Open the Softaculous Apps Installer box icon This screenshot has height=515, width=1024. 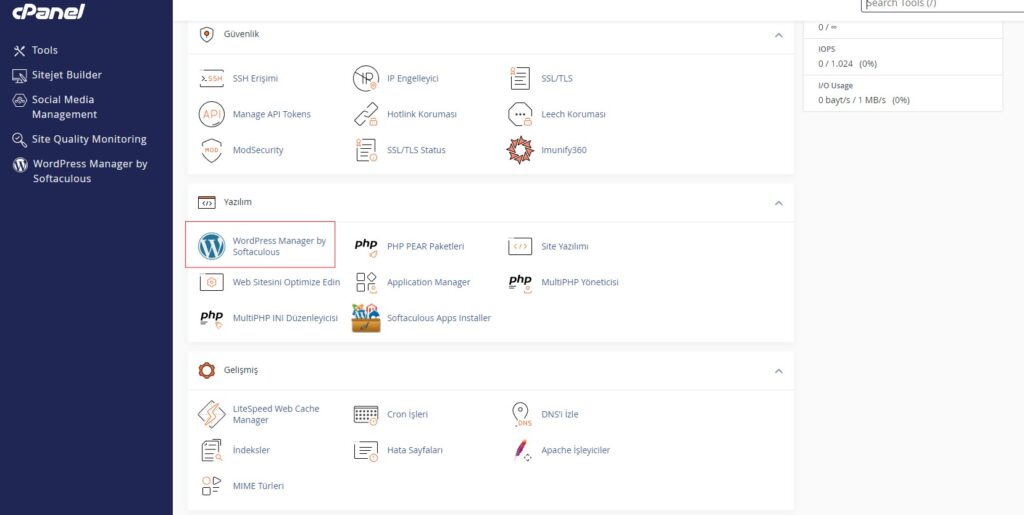[x=366, y=318]
